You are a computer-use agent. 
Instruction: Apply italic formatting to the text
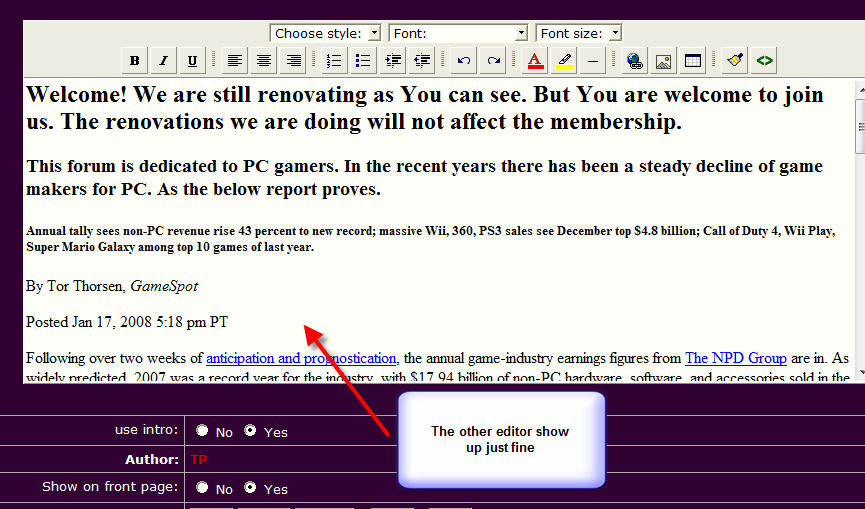pos(163,61)
